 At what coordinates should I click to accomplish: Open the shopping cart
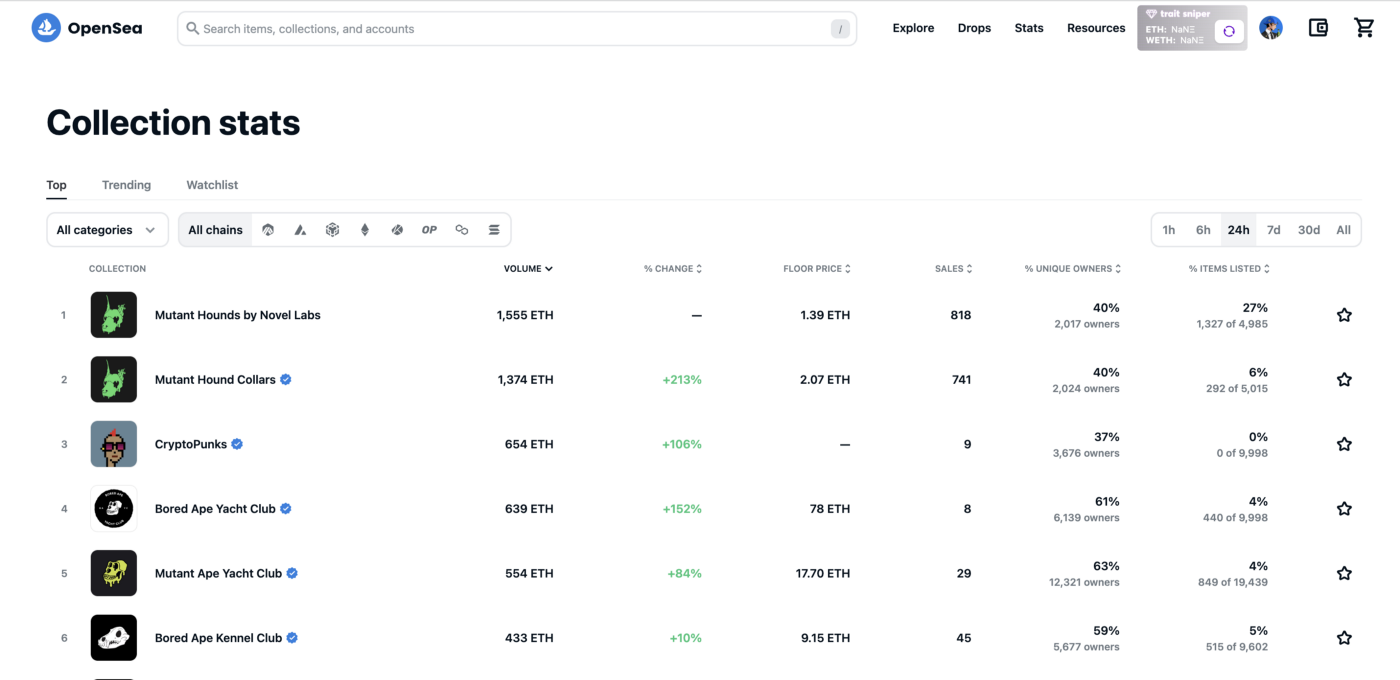[x=1364, y=28]
